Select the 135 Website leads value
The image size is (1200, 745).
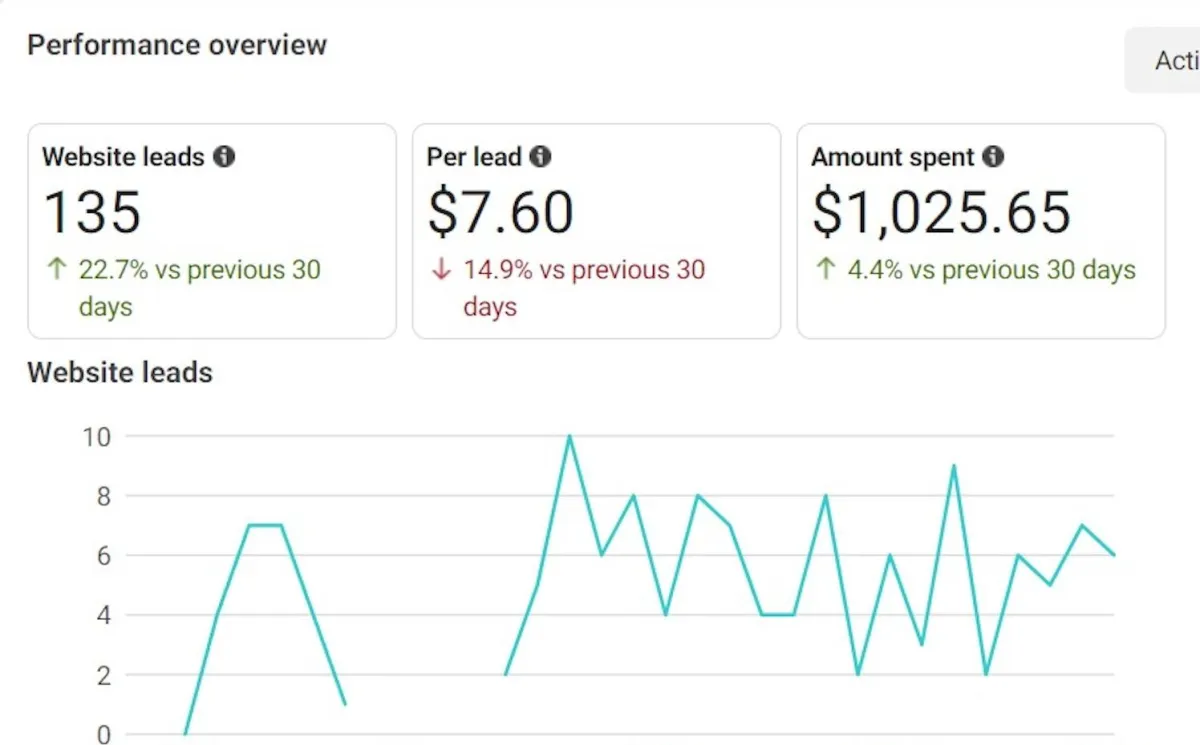pos(92,212)
